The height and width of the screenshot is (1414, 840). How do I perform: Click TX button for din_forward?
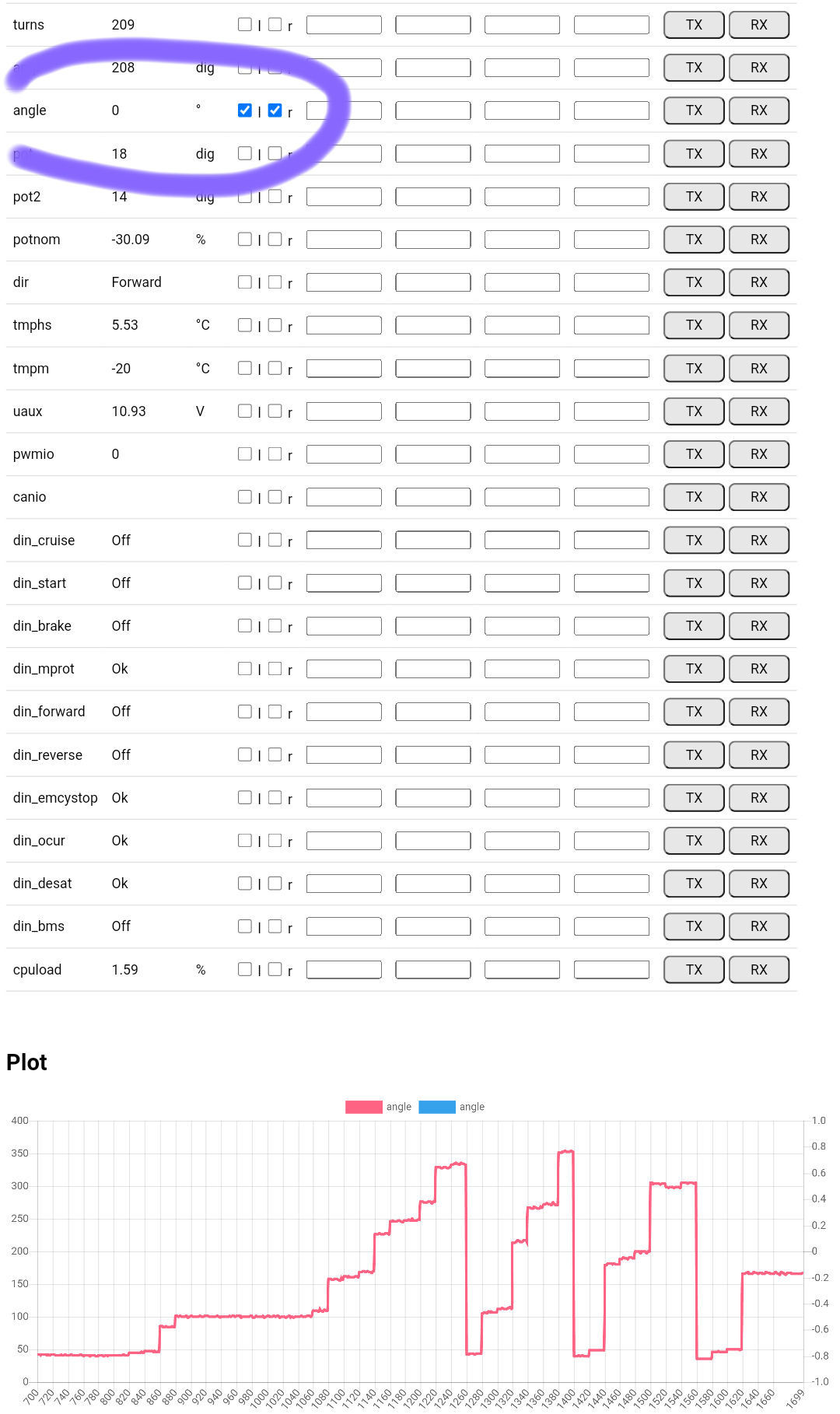click(x=694, y=712)
